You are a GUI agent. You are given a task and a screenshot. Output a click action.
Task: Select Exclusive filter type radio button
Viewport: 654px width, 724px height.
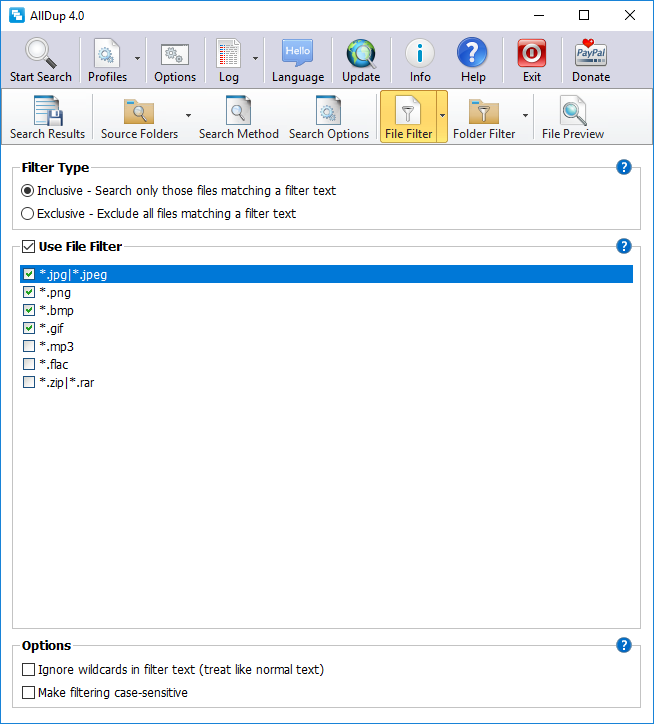pos(28,214)
